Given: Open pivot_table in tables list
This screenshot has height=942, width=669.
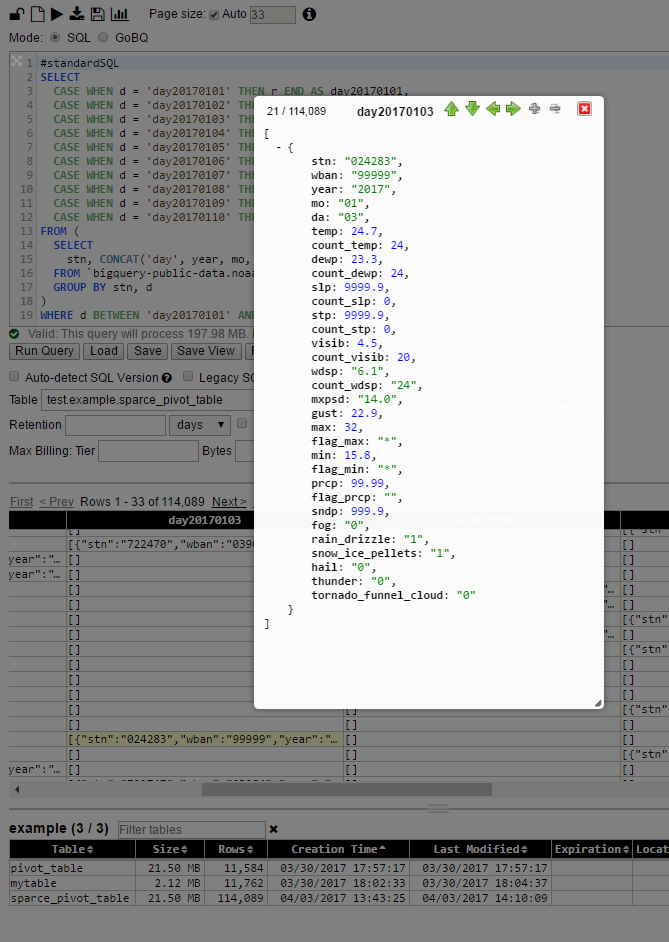Looking at the screenshot, I should click(x=47, y=868).
